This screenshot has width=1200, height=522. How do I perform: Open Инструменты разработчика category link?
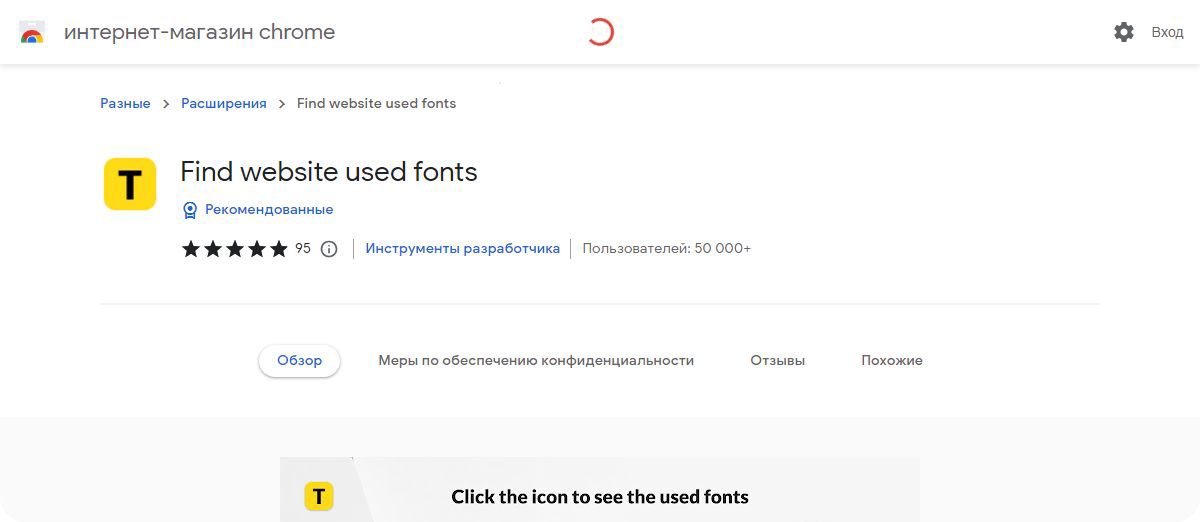(x=462, y=248)
